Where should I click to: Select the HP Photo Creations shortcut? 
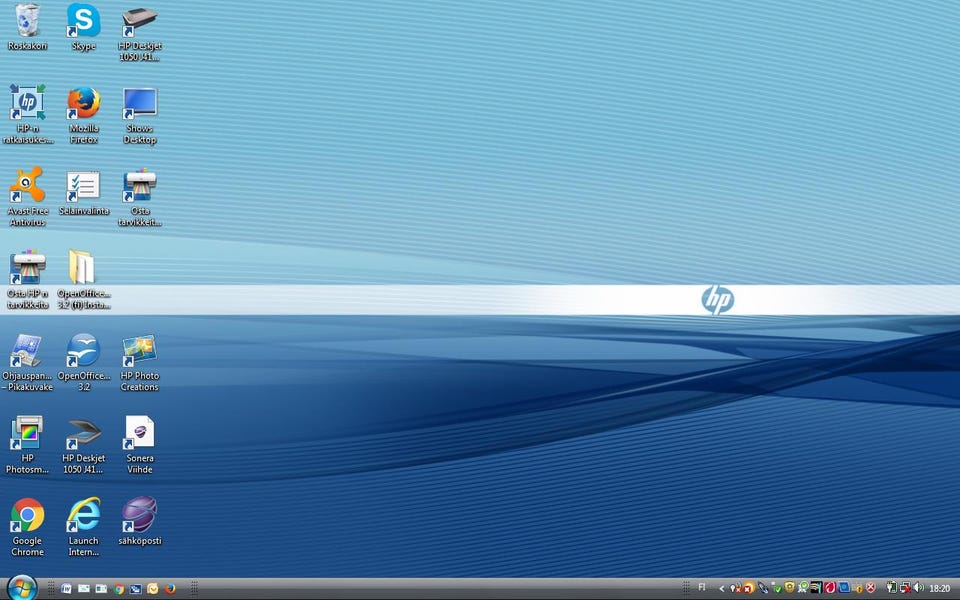(x=140, y=362)
